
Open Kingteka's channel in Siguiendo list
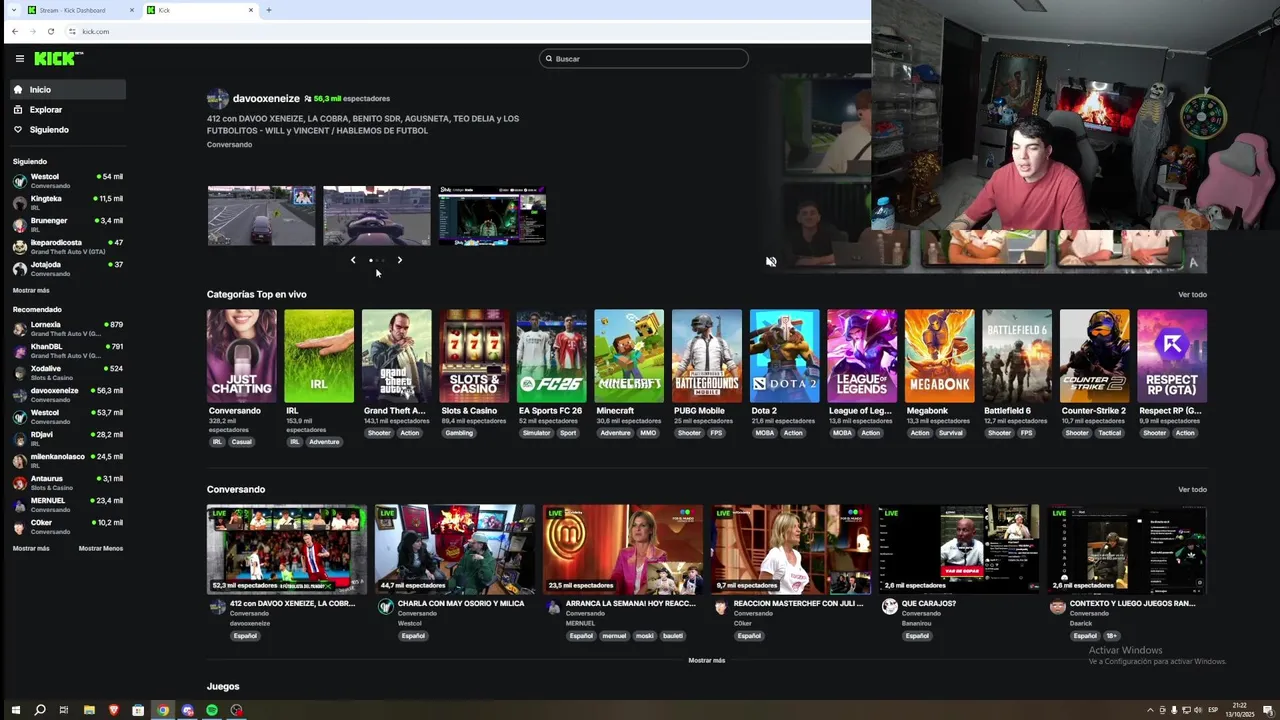pos(68,202)
